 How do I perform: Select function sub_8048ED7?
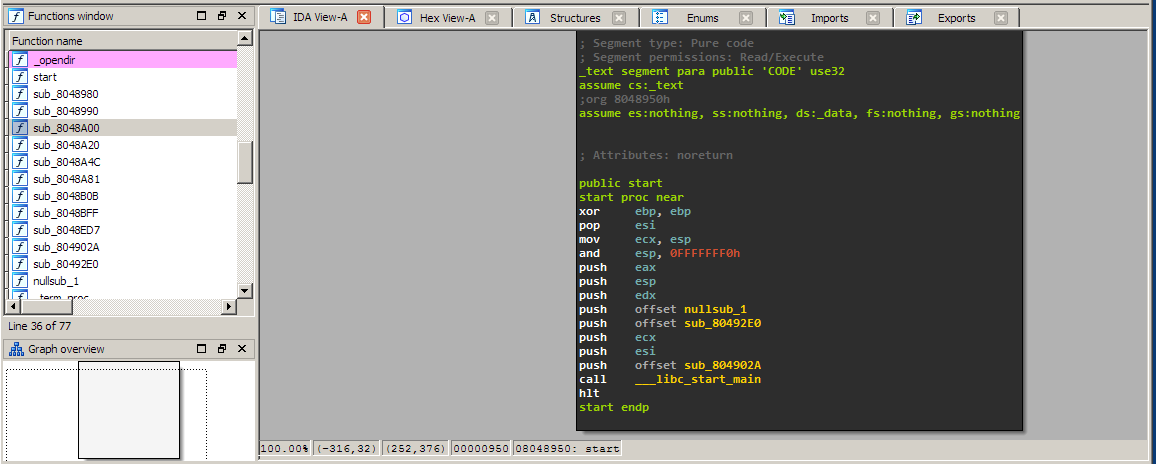point(123,229)
